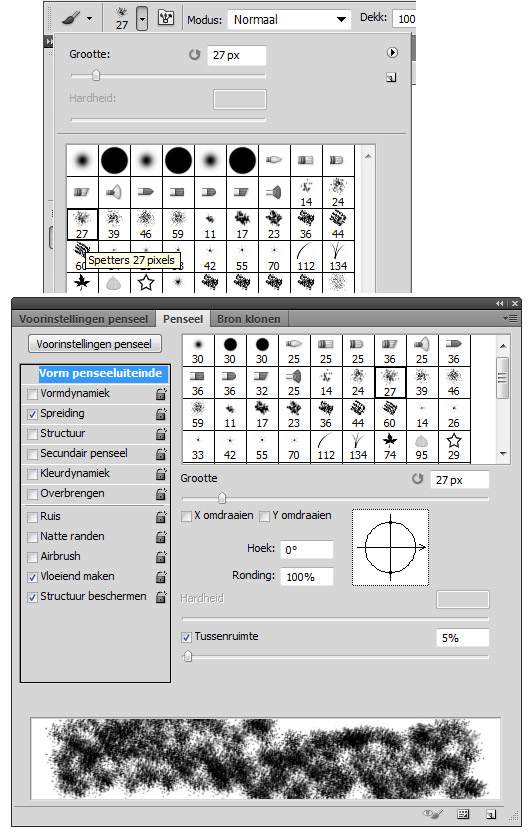Click the lock icon next to Spreiding
529x835 pixels.
pos(161,414)
